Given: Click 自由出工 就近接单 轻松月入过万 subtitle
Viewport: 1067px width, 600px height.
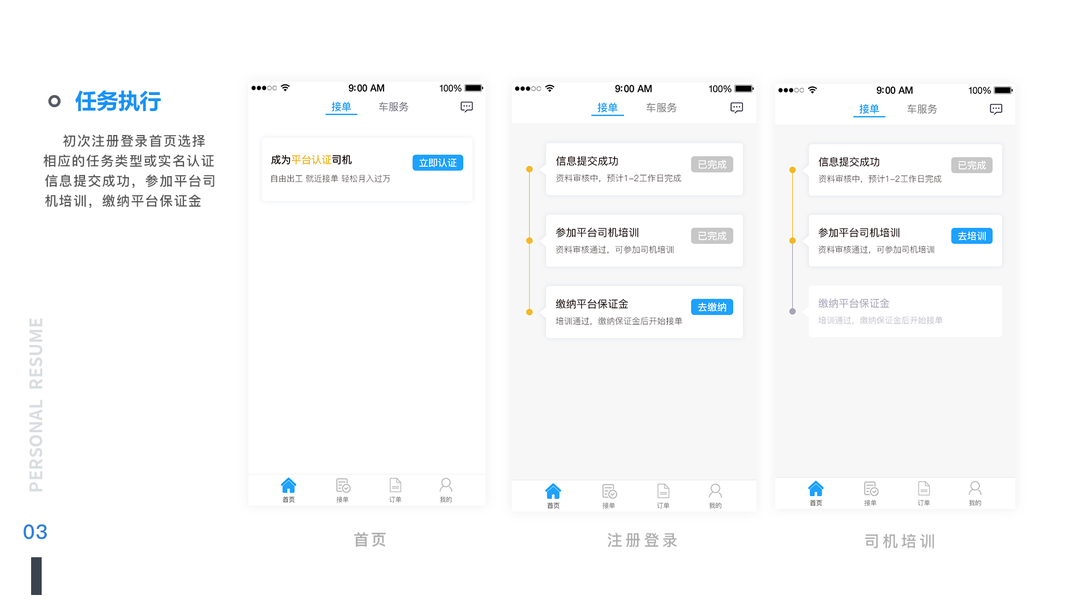Looking at the screenshot, I should coord(330,179).
